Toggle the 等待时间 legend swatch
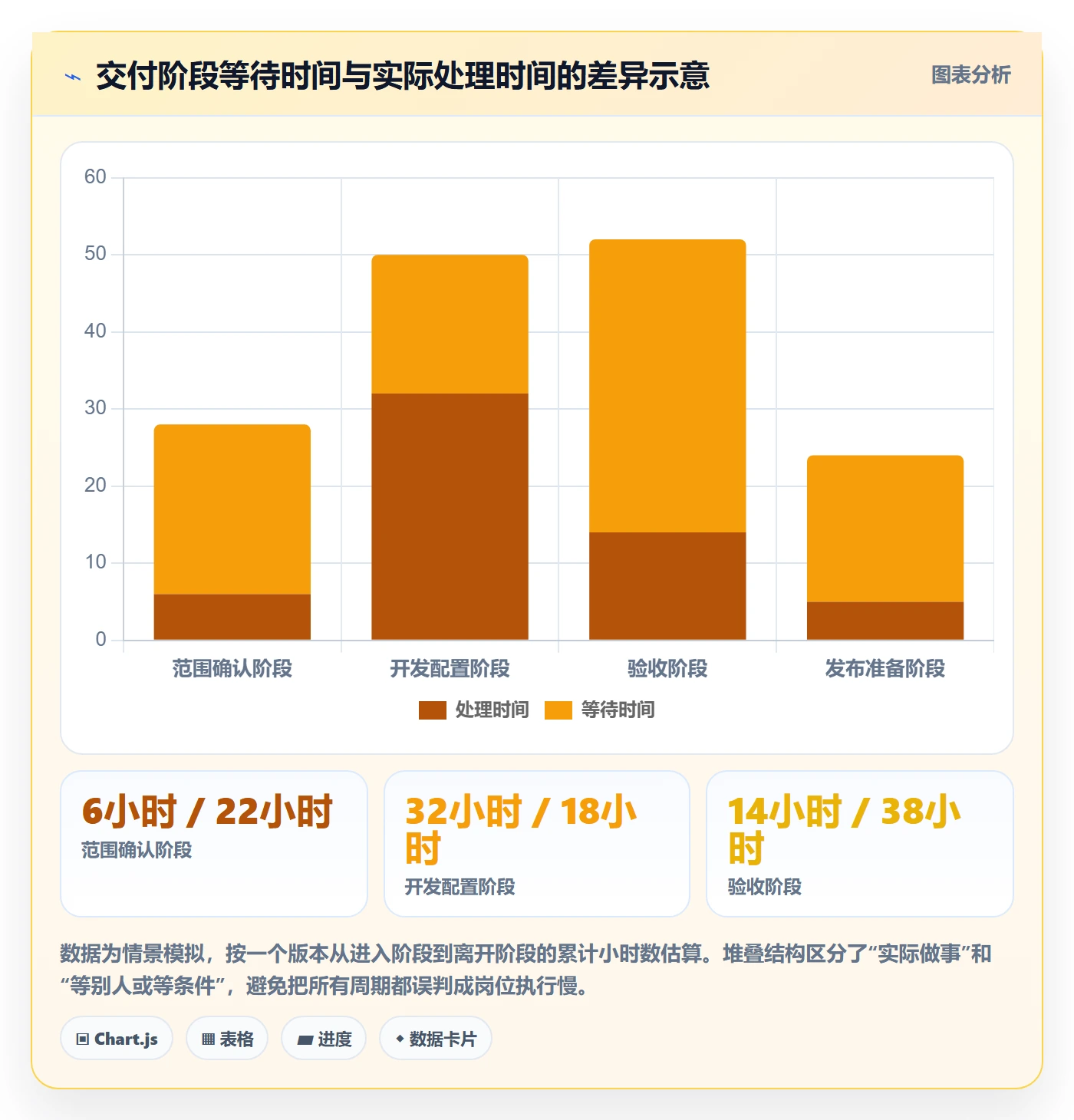This screenshot has height=1120, width=1074. pos(558,710)
